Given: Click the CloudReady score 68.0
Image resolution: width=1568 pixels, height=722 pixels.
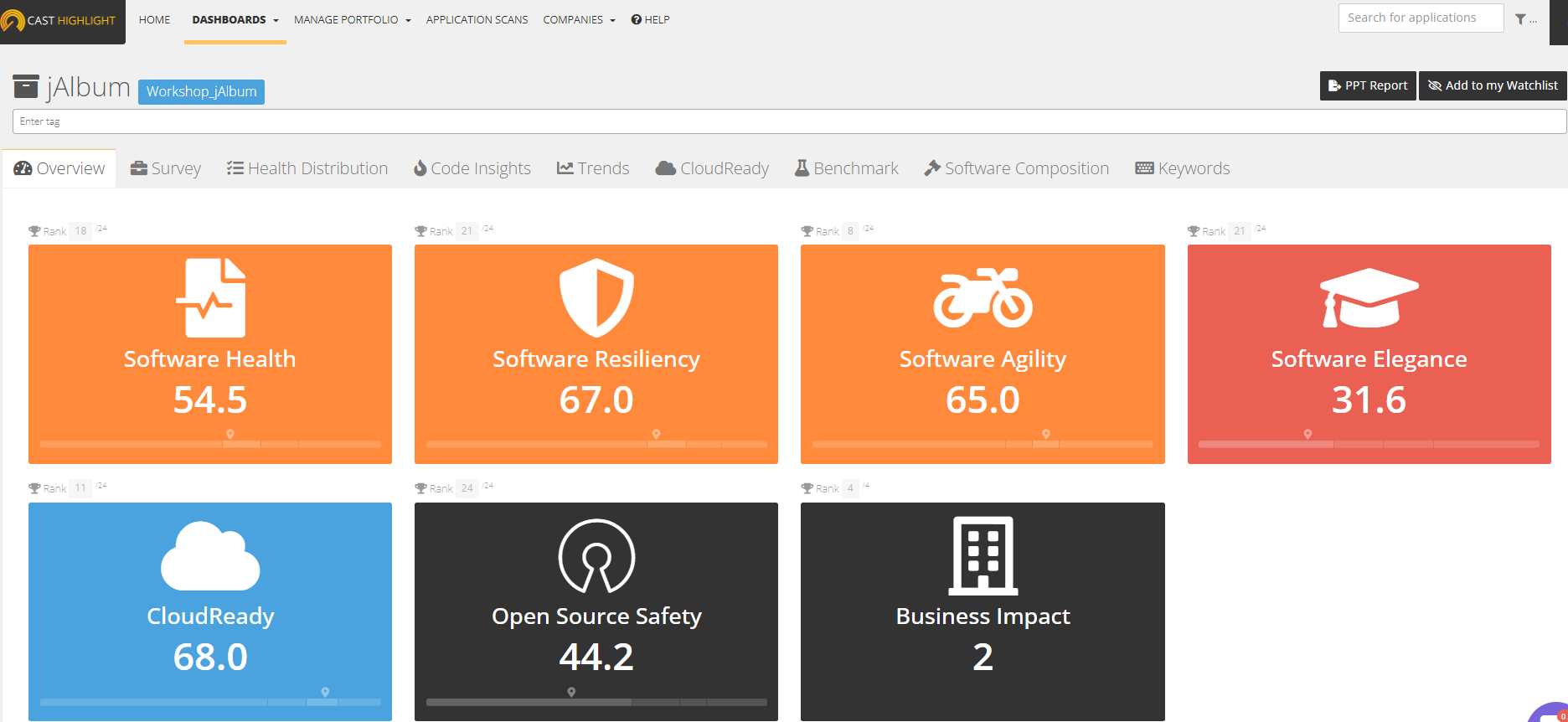Looking at the screenshot, I should click(210, 657).
